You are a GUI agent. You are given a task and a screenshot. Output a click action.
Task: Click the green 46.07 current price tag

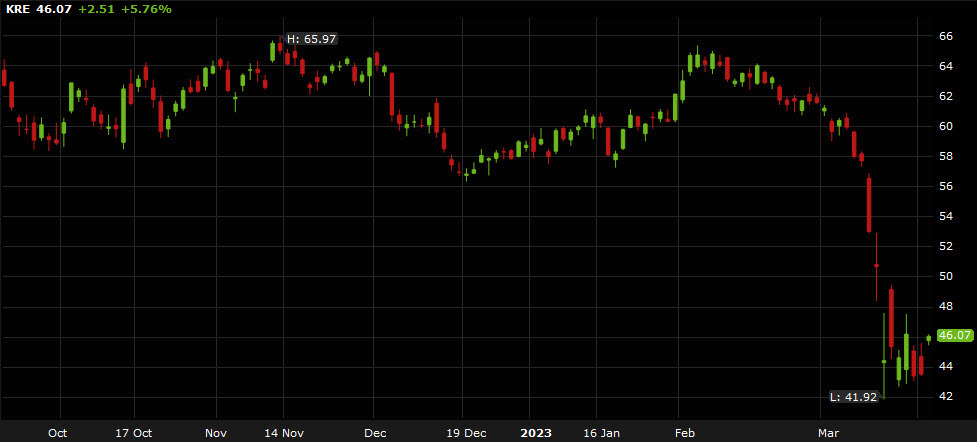[x=954, y=336]
